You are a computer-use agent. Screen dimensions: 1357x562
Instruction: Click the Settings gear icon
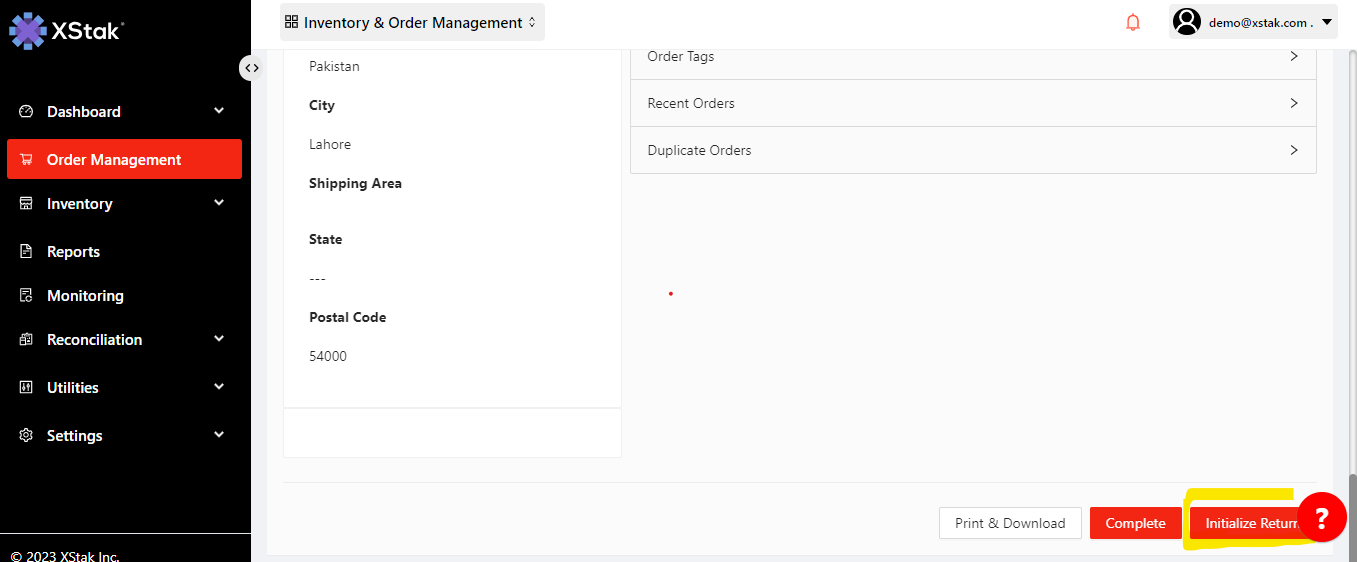tap(27, 436)
